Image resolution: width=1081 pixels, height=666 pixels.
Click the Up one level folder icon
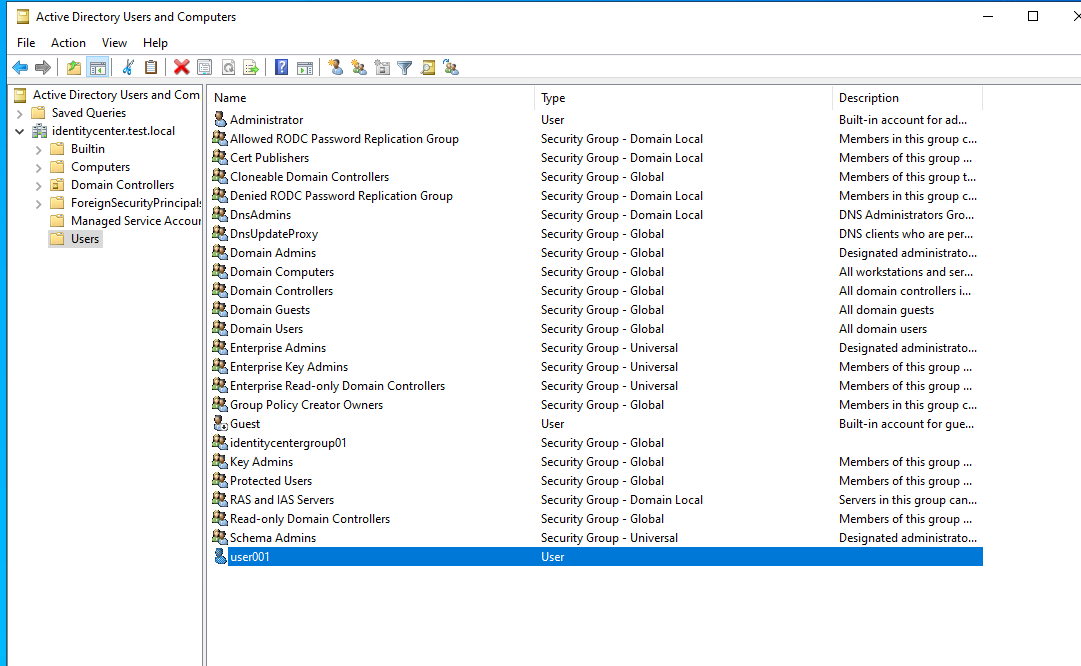tap(74, 68)
